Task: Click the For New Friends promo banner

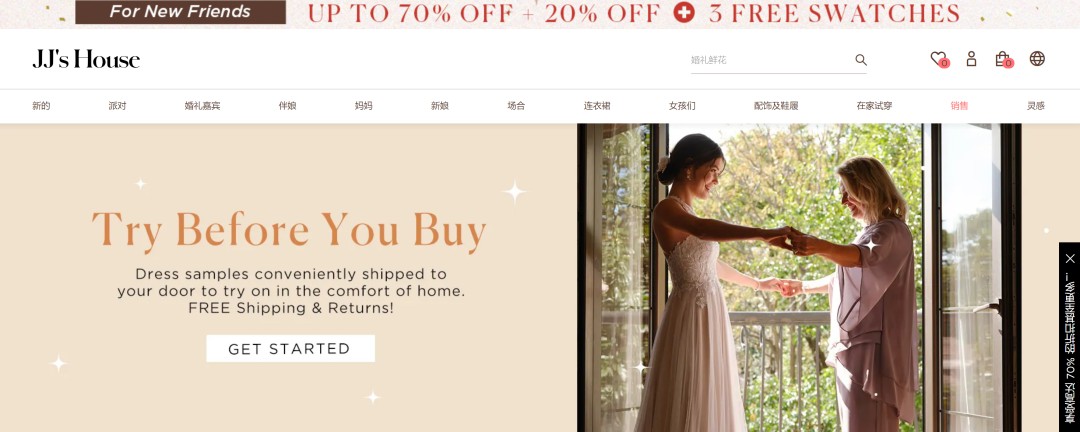Action: click(x=180, y=12)
